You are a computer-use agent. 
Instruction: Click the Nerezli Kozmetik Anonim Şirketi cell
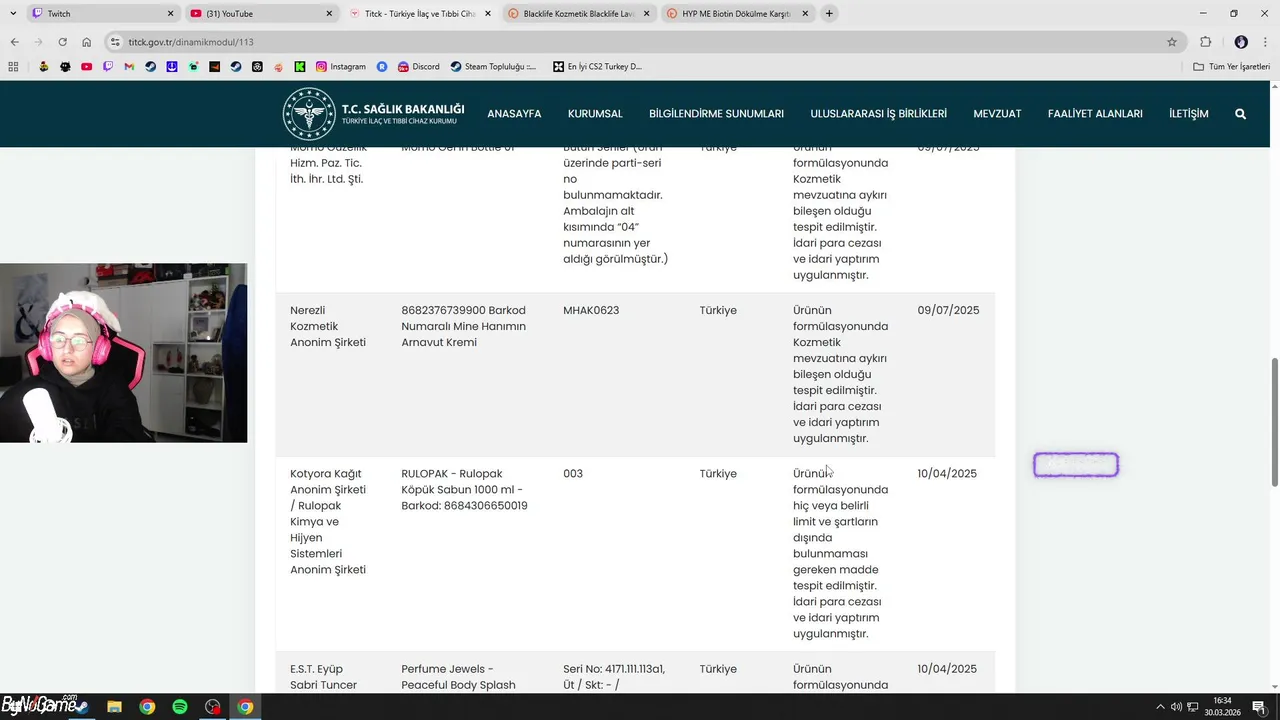tap(328, 326)
